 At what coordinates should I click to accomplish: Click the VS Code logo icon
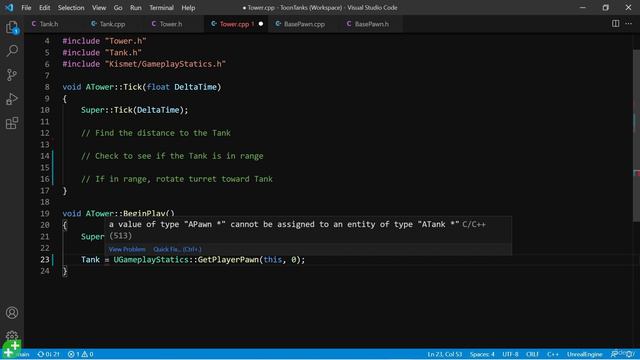[9, 7]
